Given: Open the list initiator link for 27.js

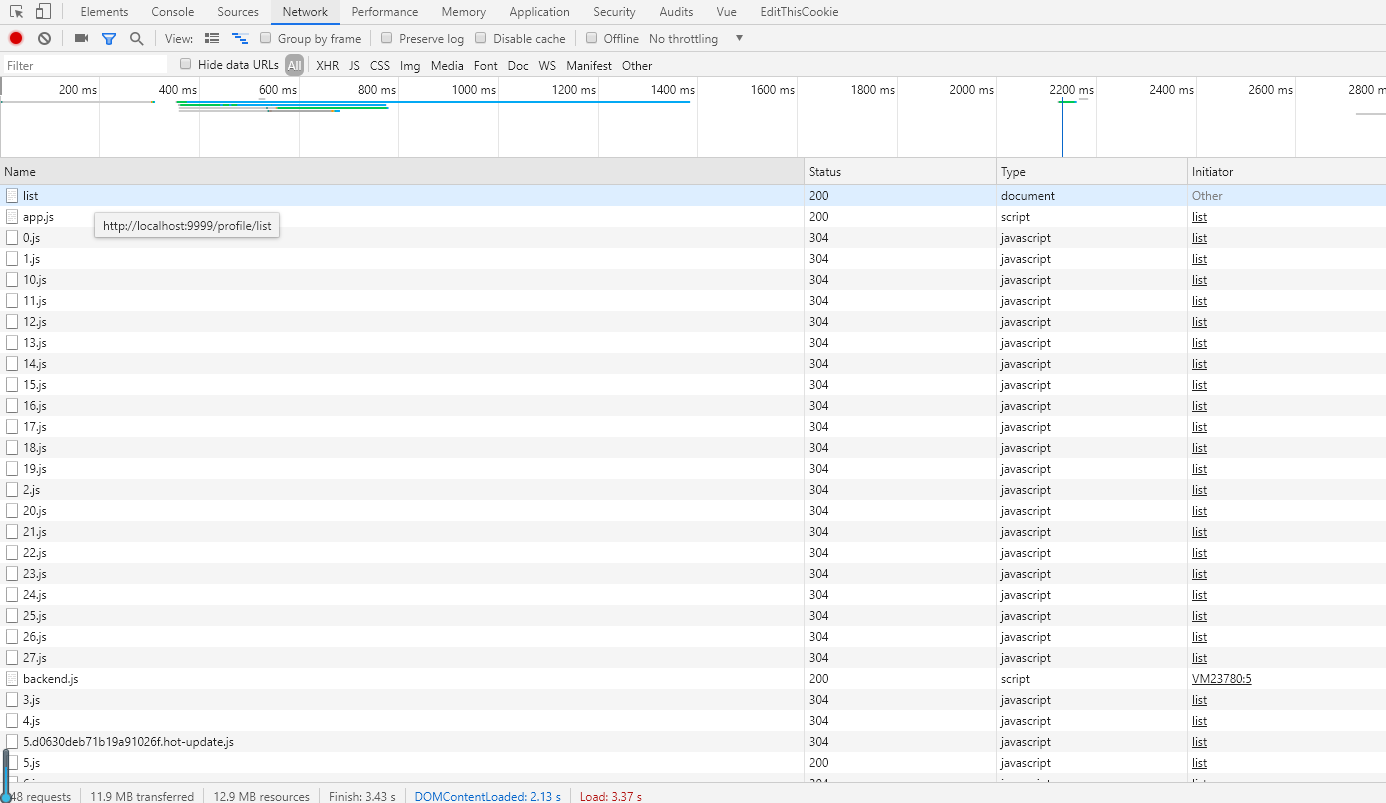Looking at the screenshot, I should coord(1199,658).
